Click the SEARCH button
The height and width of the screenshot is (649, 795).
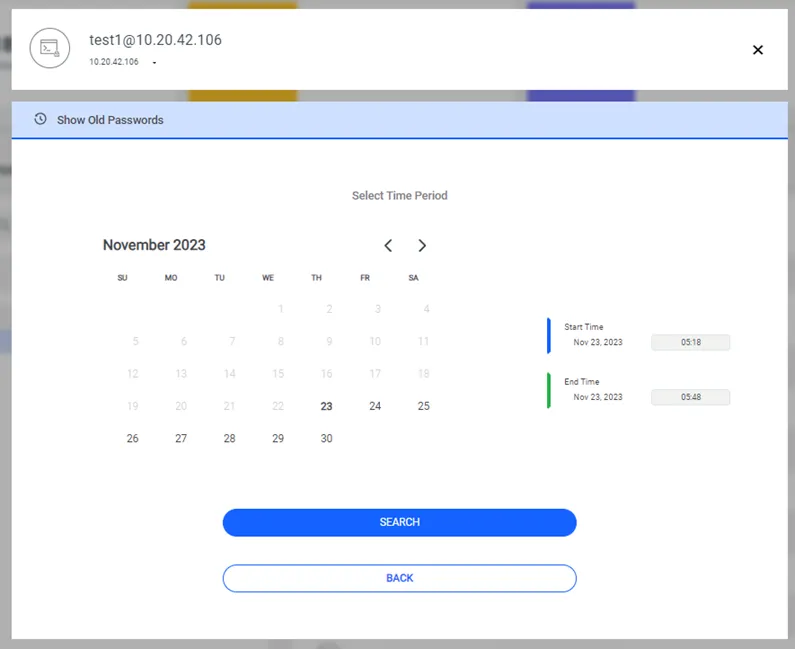click(x=400, y=522)
